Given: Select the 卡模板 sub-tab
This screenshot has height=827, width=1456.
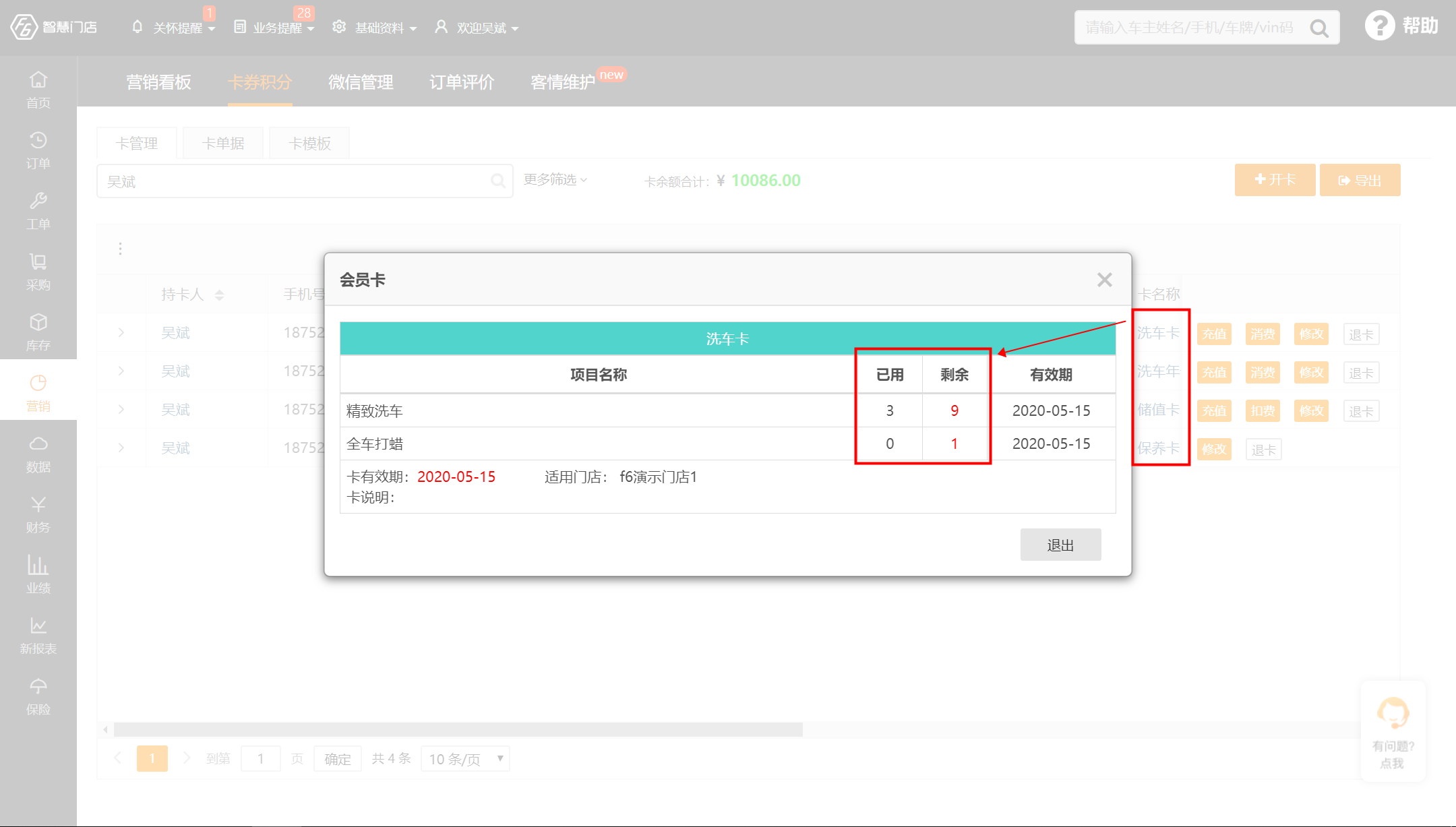Looking at the screenshot, I should coord(309,143).
